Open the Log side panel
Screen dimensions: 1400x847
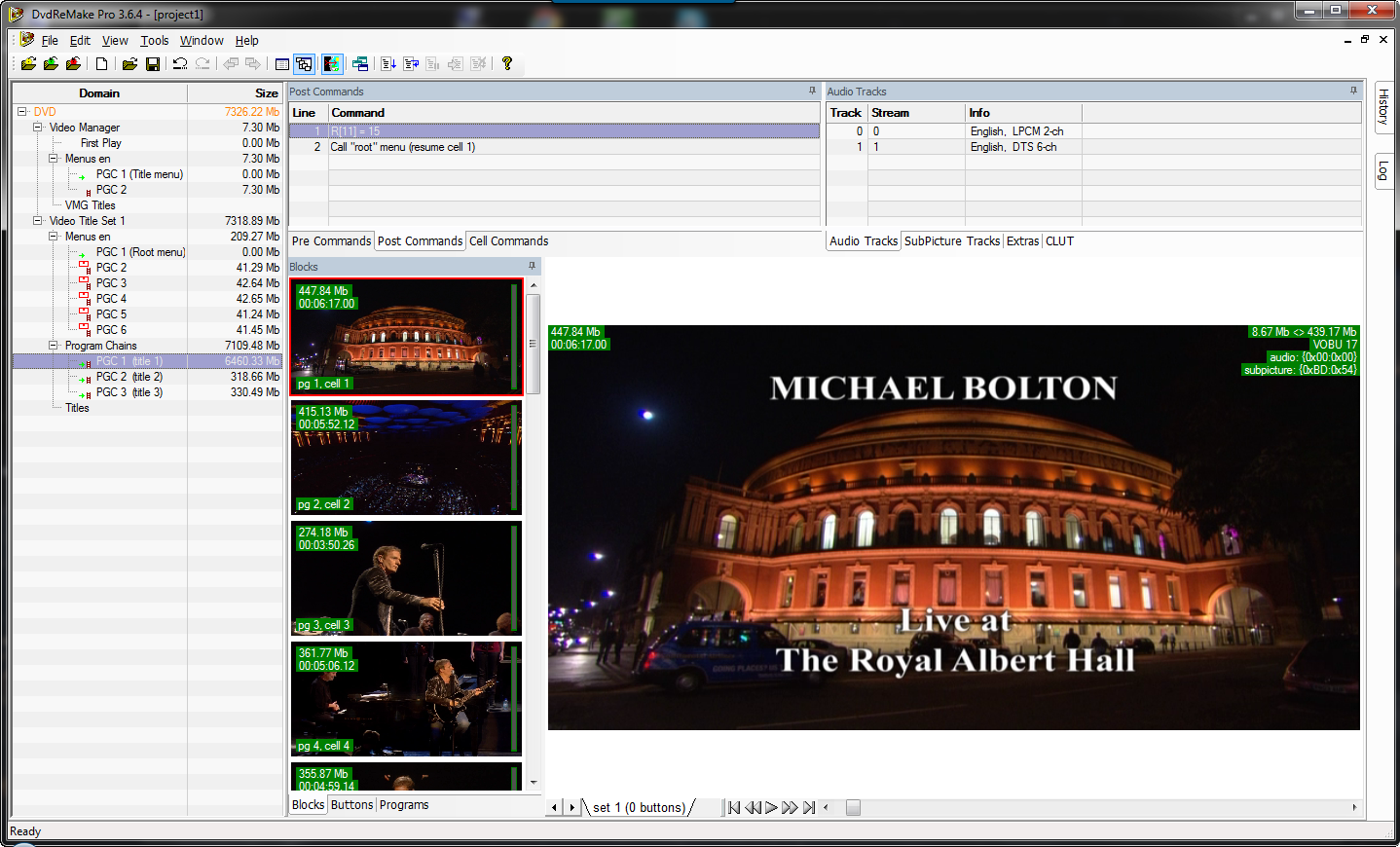click(x=1383, y=172)
